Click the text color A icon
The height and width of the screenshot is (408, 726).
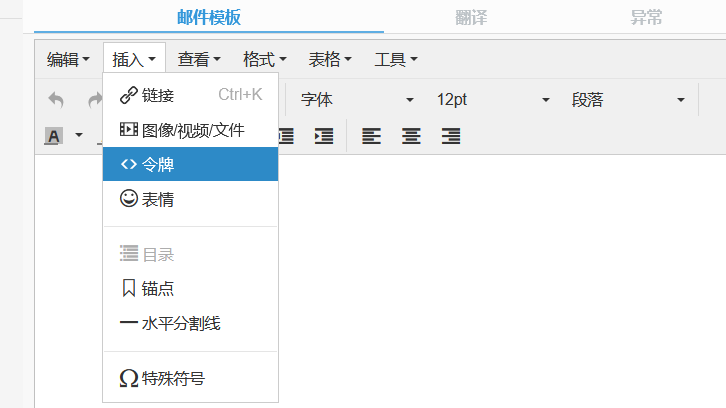[x=54, y=136]
